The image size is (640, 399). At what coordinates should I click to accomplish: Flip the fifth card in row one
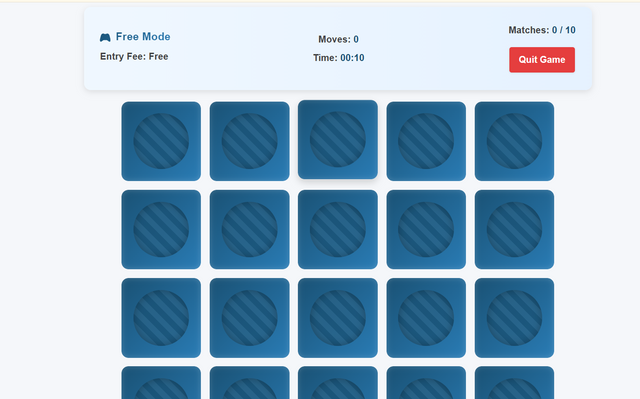(x=514, y=141)
